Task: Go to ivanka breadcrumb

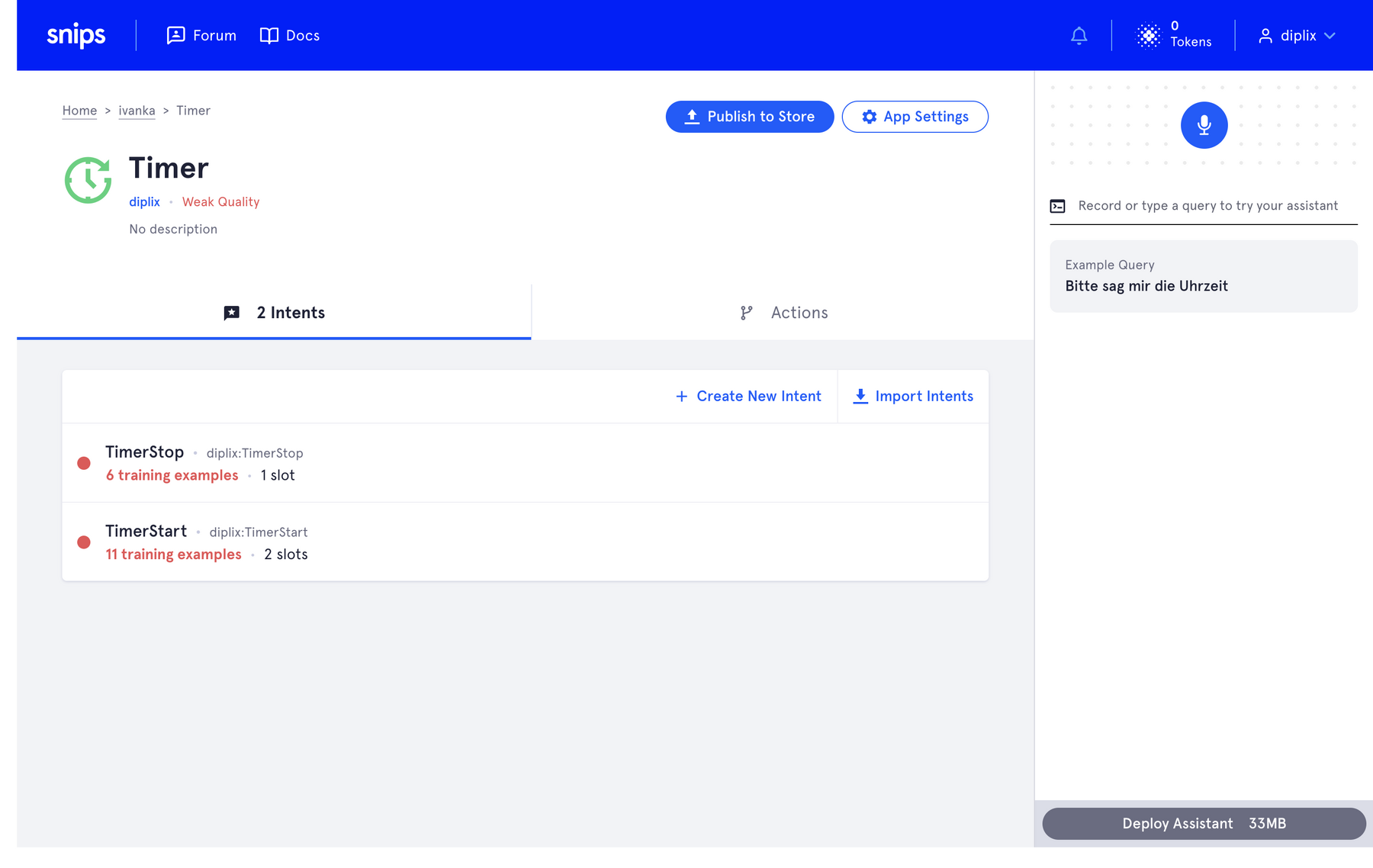Action: pyautogui.click(x=137, y=111)
